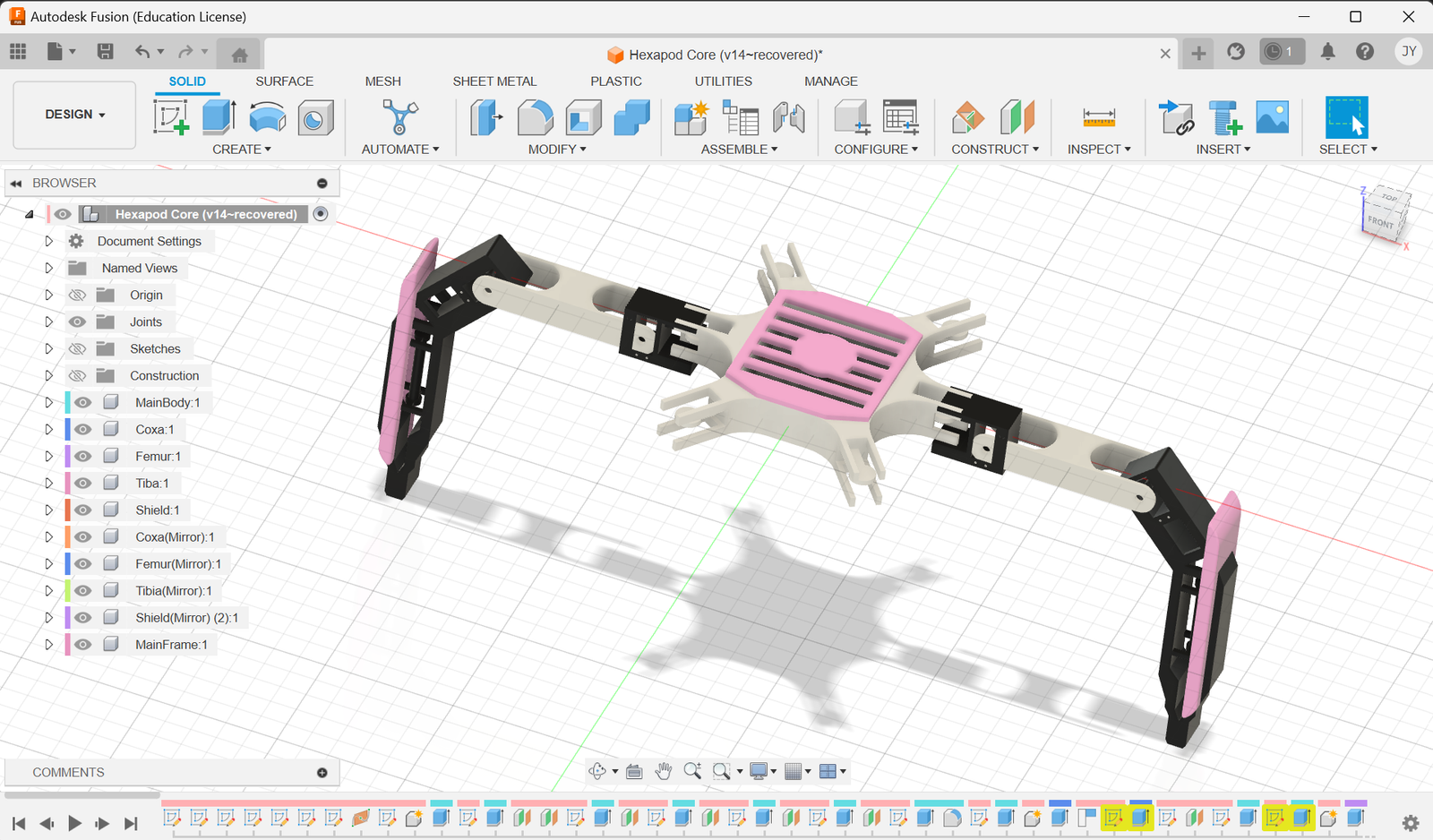Select the Pan tool in the navigation bar
Screen dimensions: 1433x840
tap(664, 771)
